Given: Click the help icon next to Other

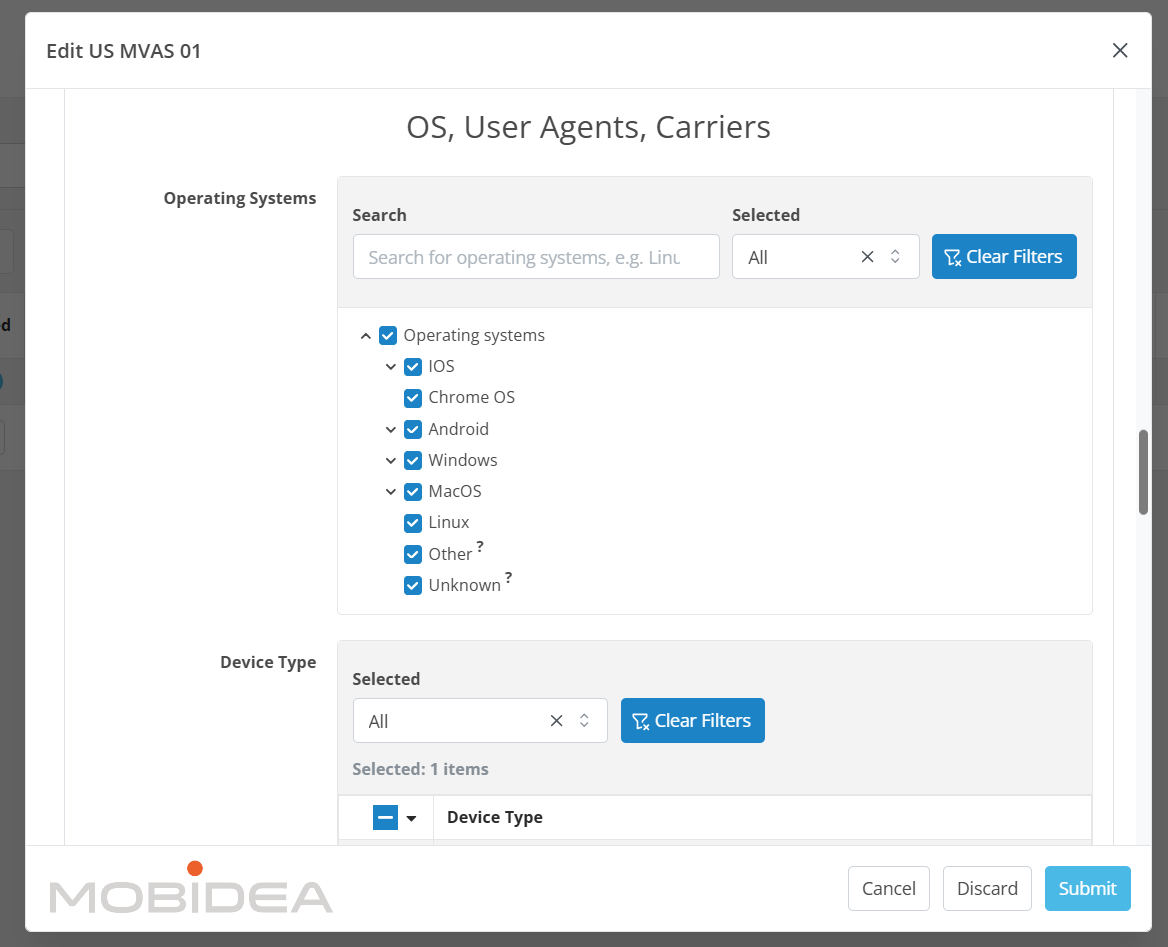Looking at the screenshot, I should [x=480, y=547].
